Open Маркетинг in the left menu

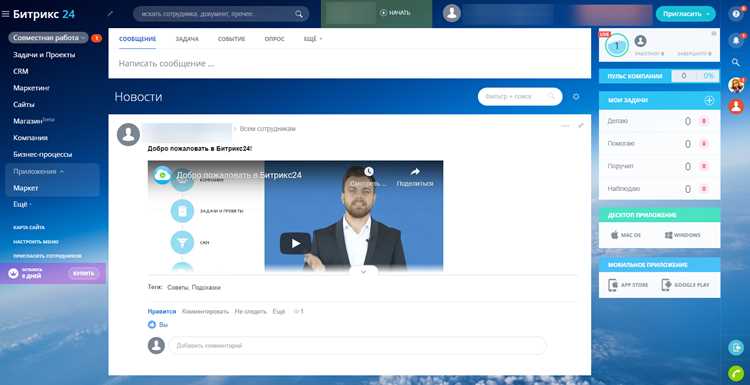tap(32, 88)
